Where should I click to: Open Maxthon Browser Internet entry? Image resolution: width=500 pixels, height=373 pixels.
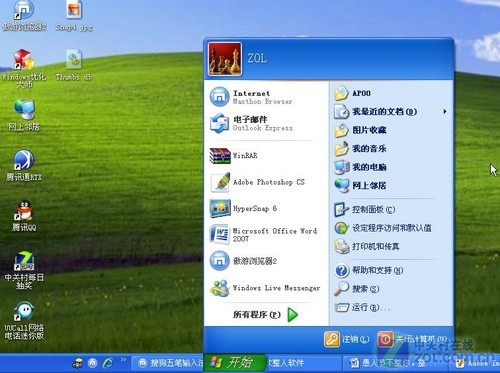[266, 97]
